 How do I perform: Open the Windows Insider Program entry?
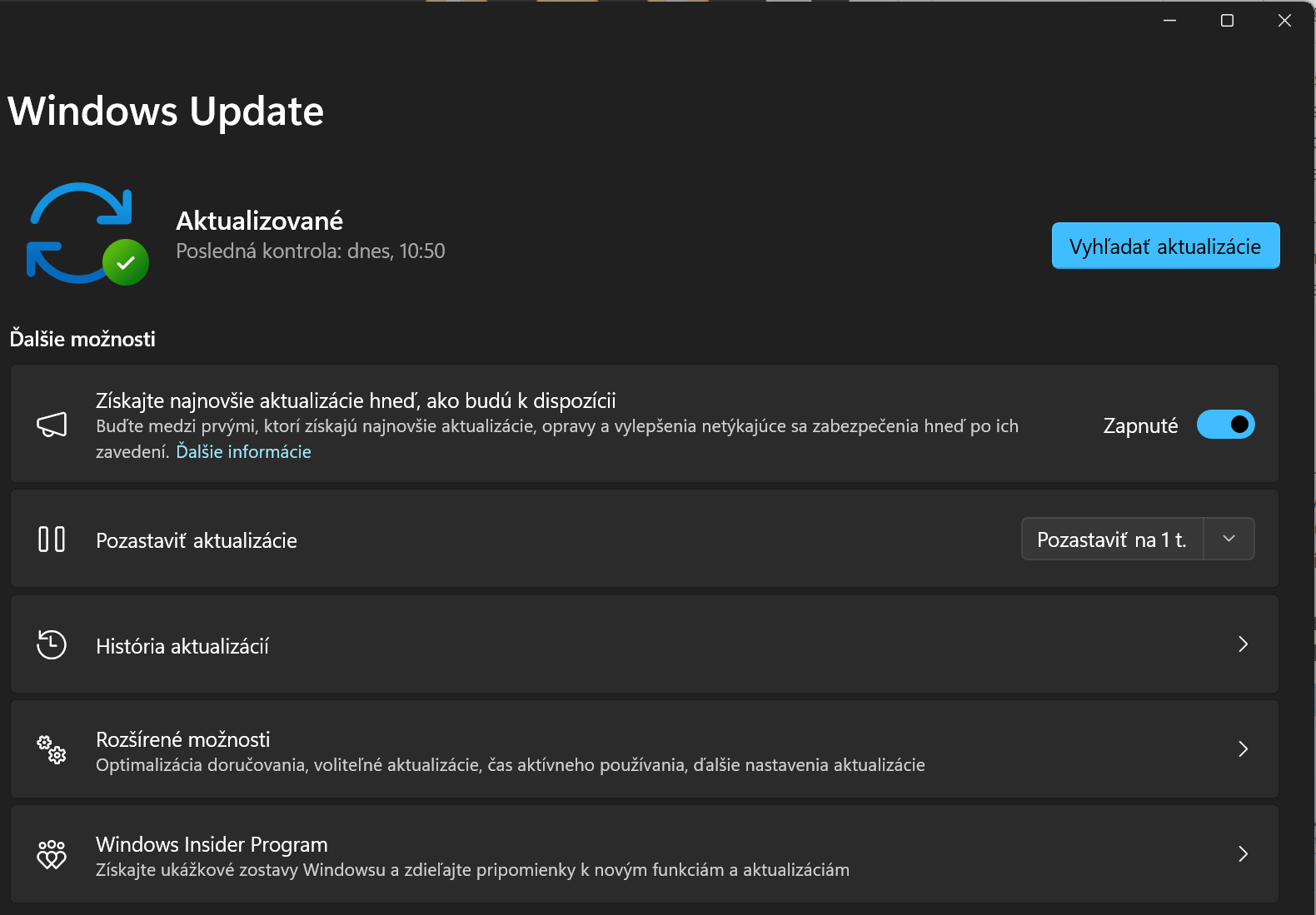point(212,844)
